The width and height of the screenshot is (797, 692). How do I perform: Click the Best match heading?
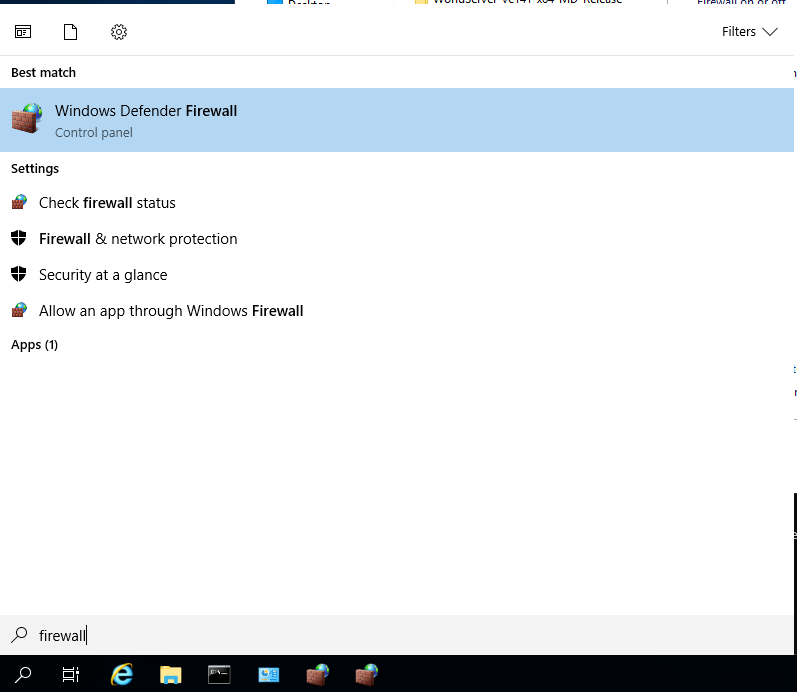44,73
